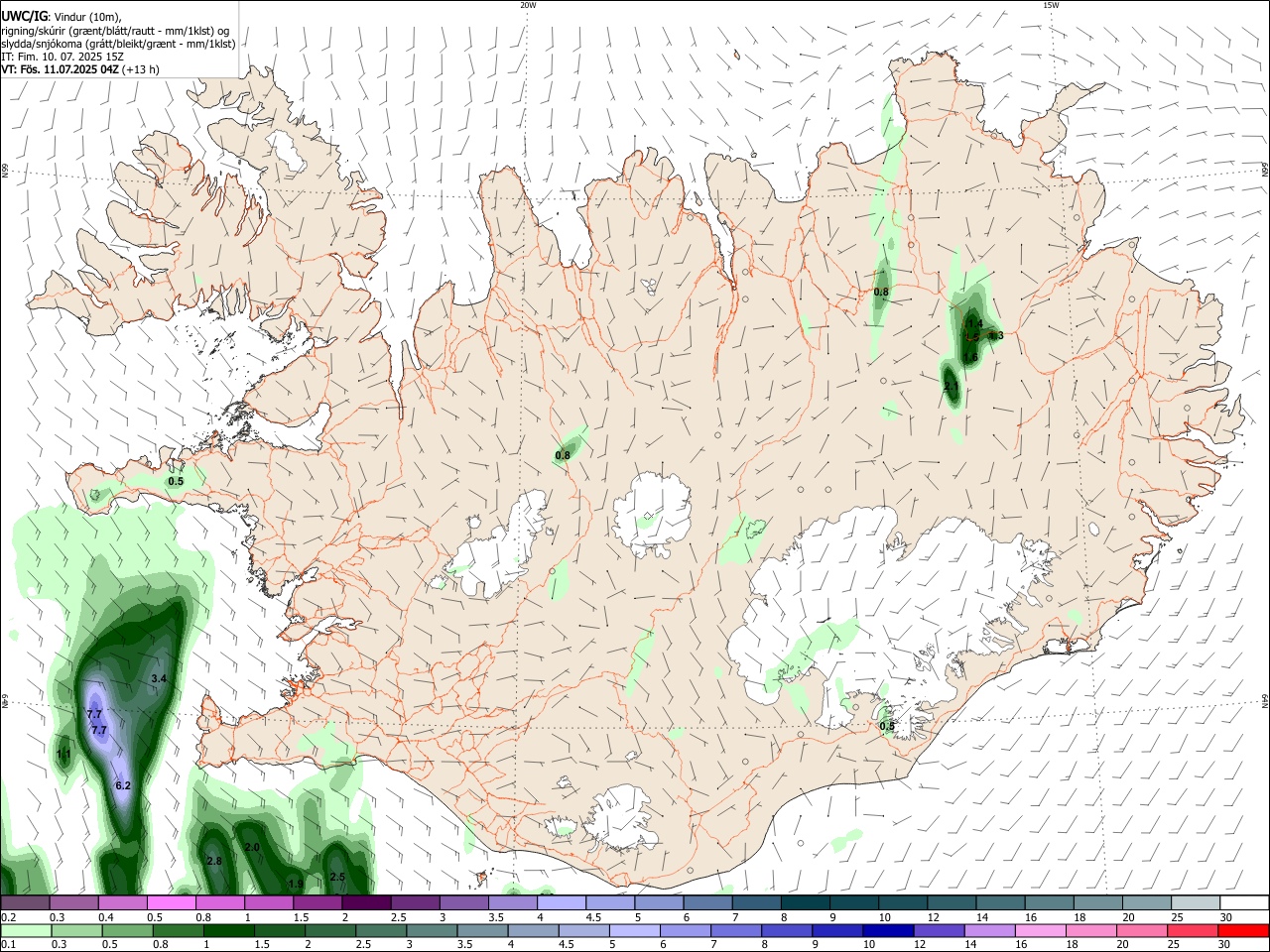Click the 0.1 label under the rain legend
Image resolution: width=1270 pixels, height=952 pixels.
[8, 944]
